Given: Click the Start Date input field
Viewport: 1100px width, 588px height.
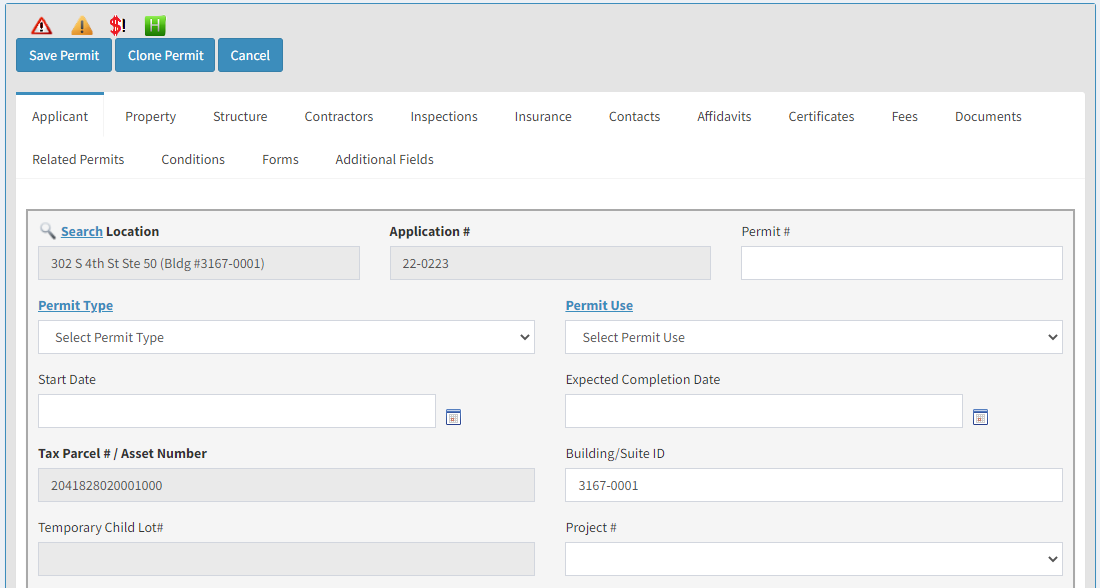Looking at the screenshot, I should (237, 411).
